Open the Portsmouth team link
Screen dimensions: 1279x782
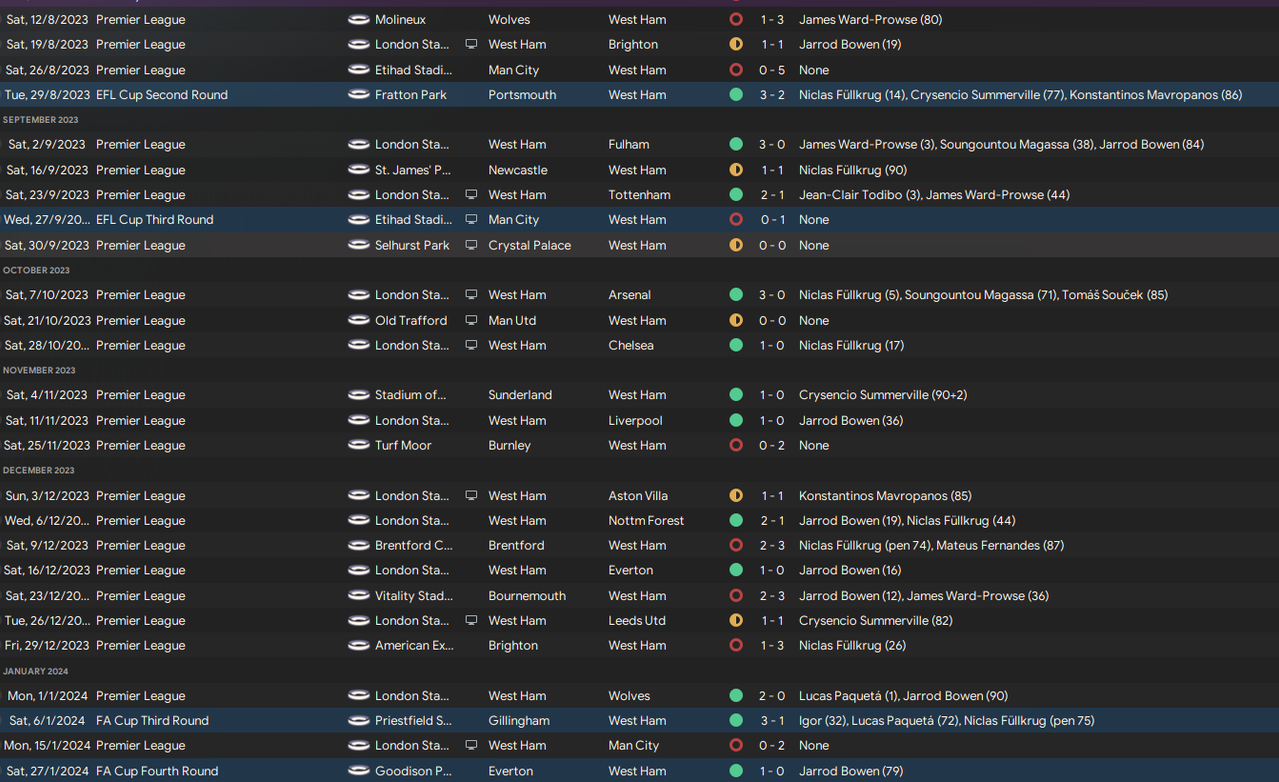coord(523,95)
